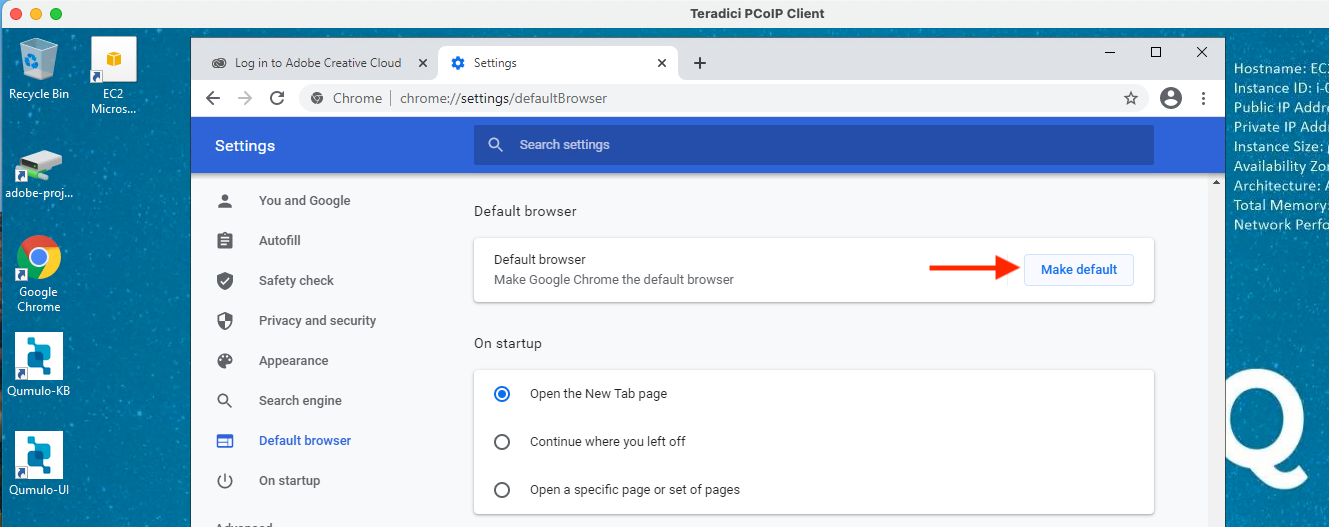Click the You and Google person icon
The width and height of the screenshot is (1329, 527).
pos(225,201)
